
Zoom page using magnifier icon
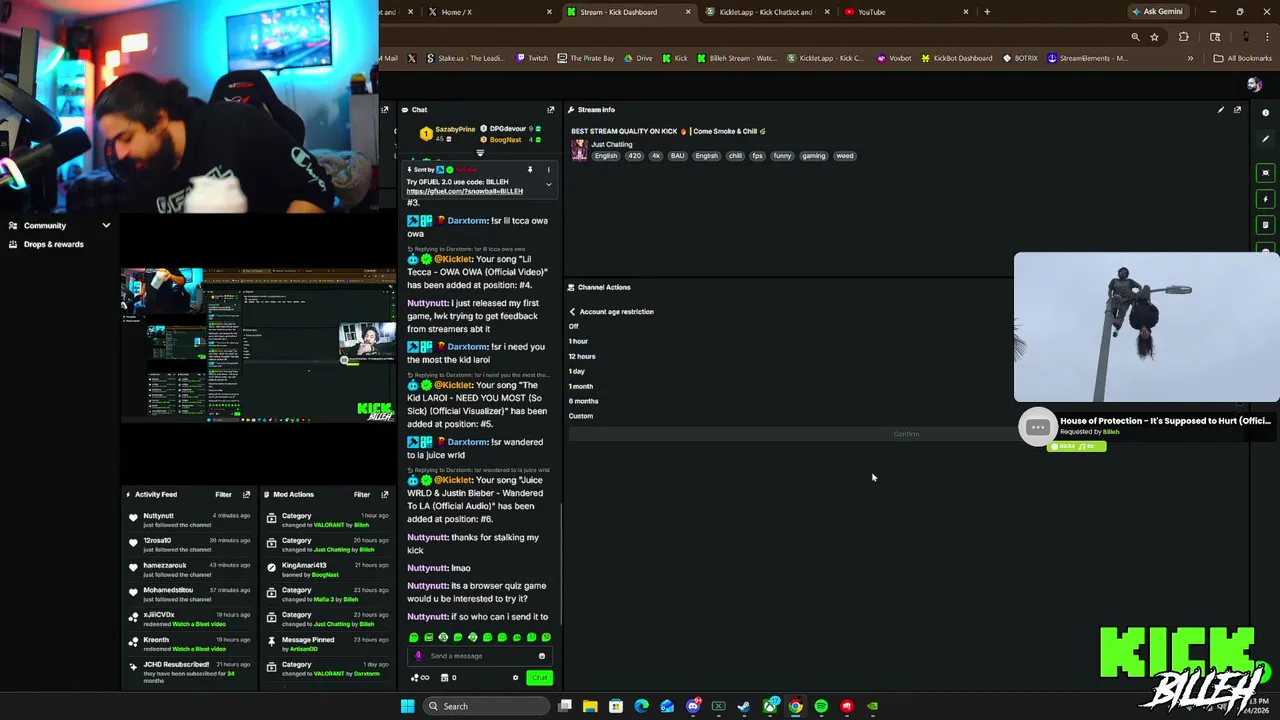(1135, 37)
